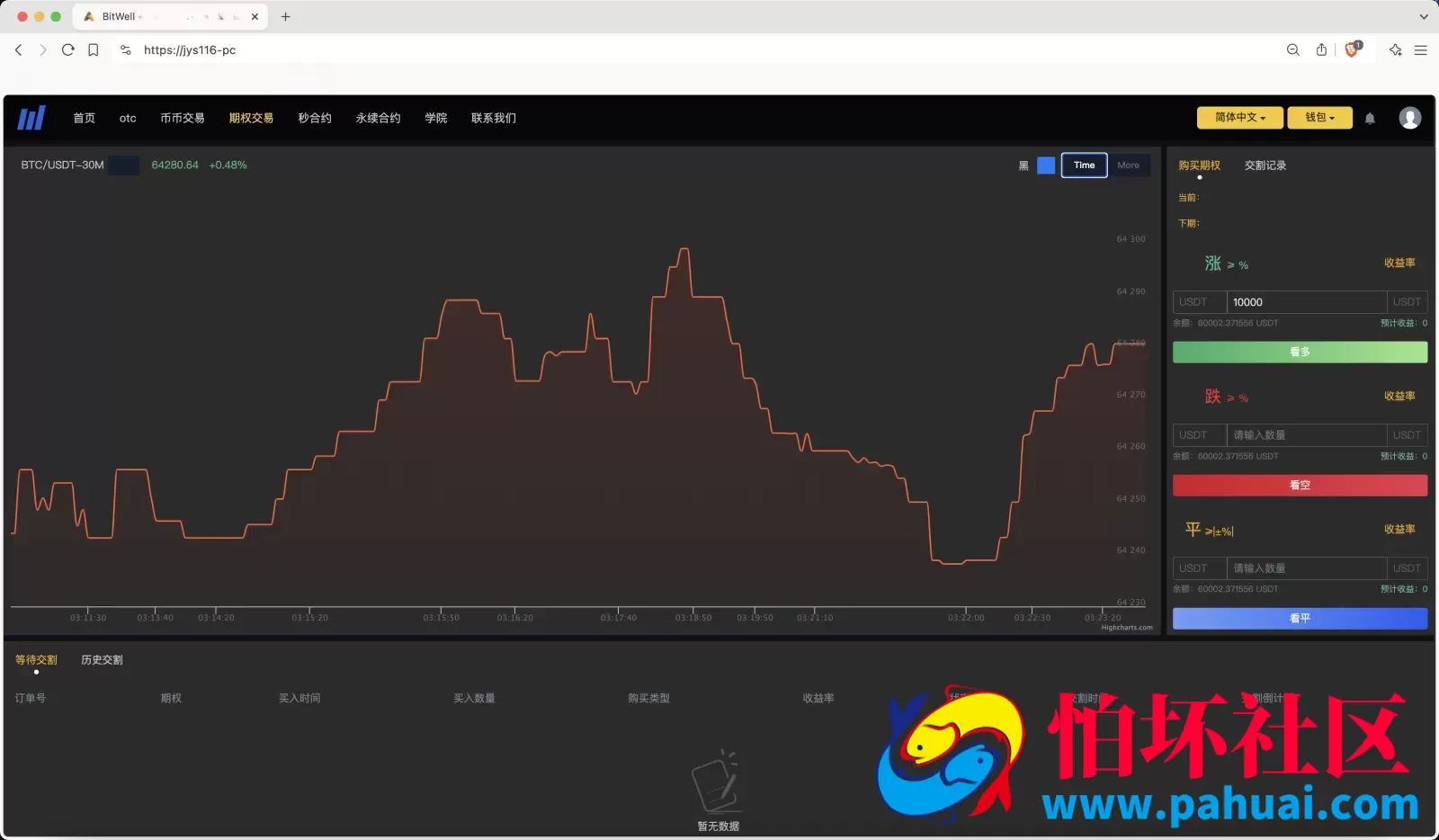Select the blue theme color swatch
The width and height of the screenshot is (1439, 840).
point(1046,165)
